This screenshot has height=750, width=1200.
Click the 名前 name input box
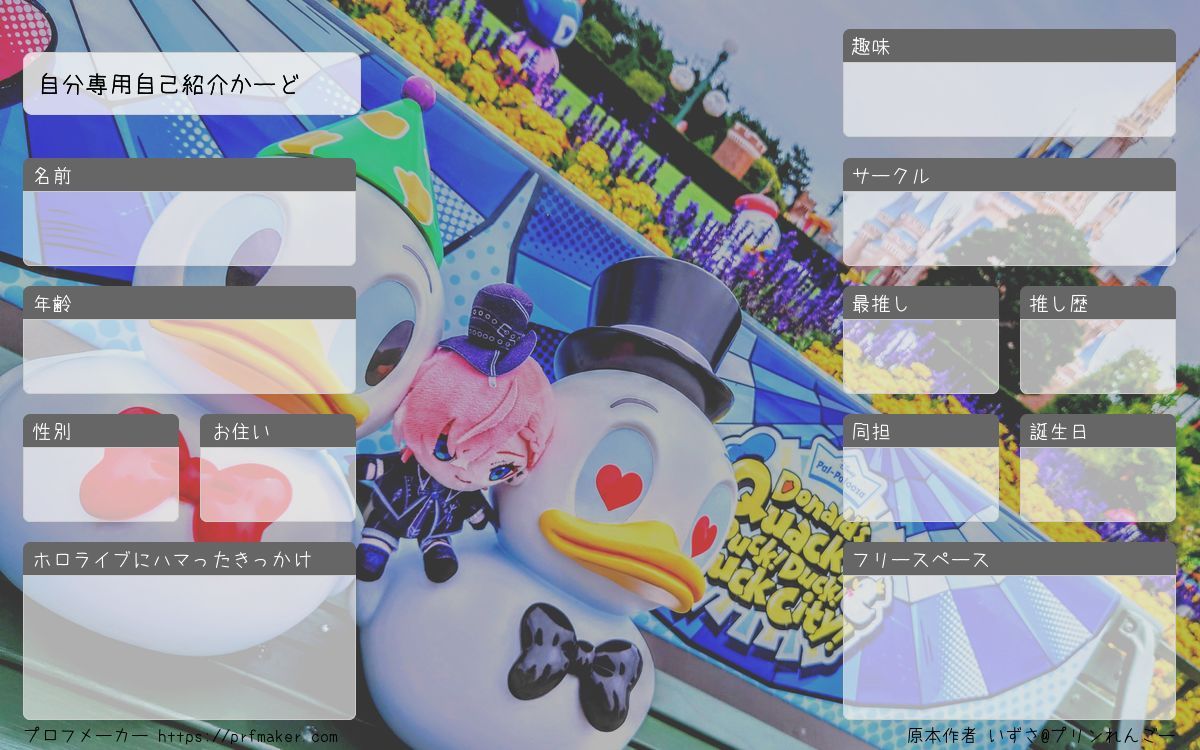(189, 228)
